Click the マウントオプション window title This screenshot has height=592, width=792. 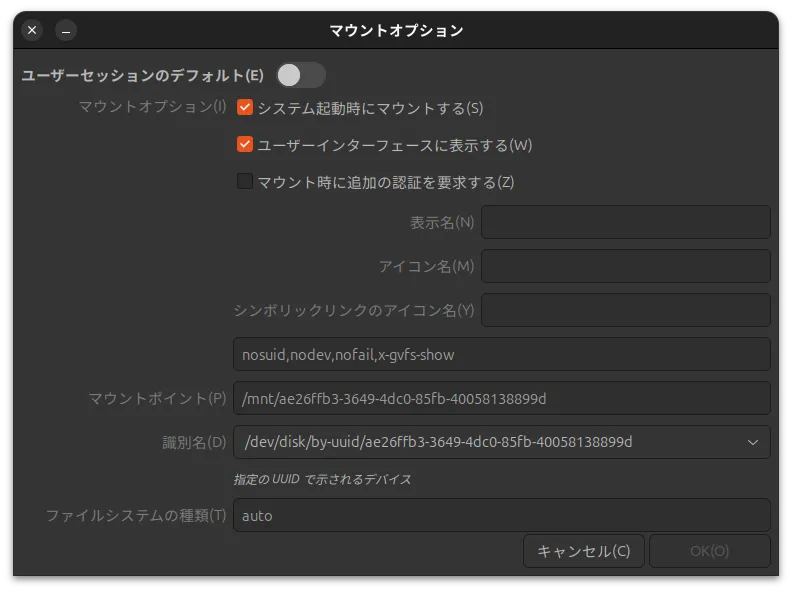(x=397, y=30)
